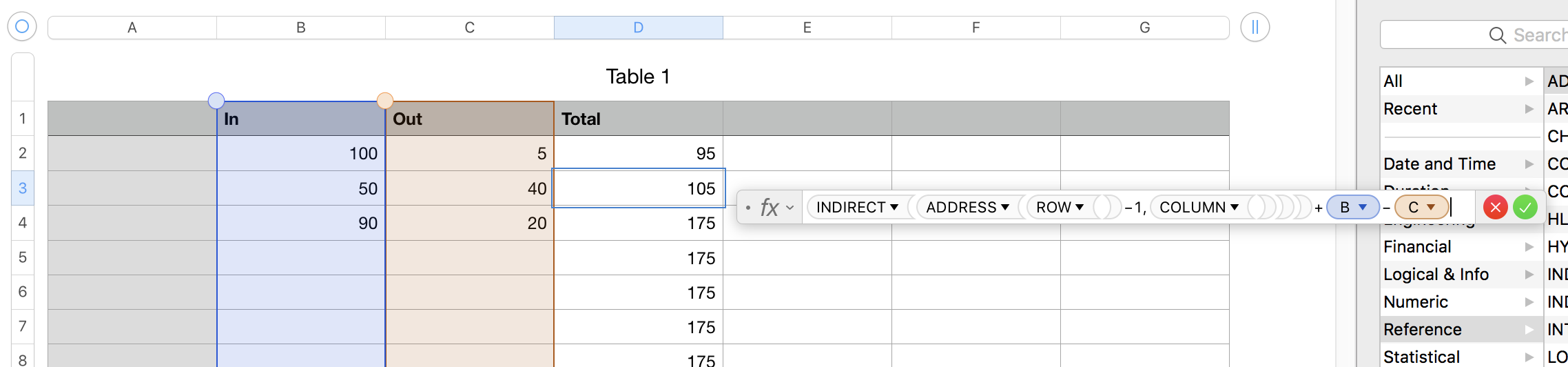This screenshot has height=367, width=1568.
Task: Open the ADDRESS function token dropdown
Action: (1005, 207)
